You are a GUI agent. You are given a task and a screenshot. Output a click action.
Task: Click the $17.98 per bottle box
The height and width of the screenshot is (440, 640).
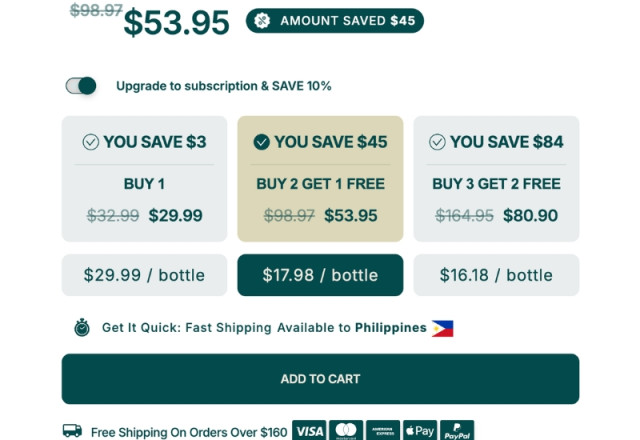click(x=320, y=275)
